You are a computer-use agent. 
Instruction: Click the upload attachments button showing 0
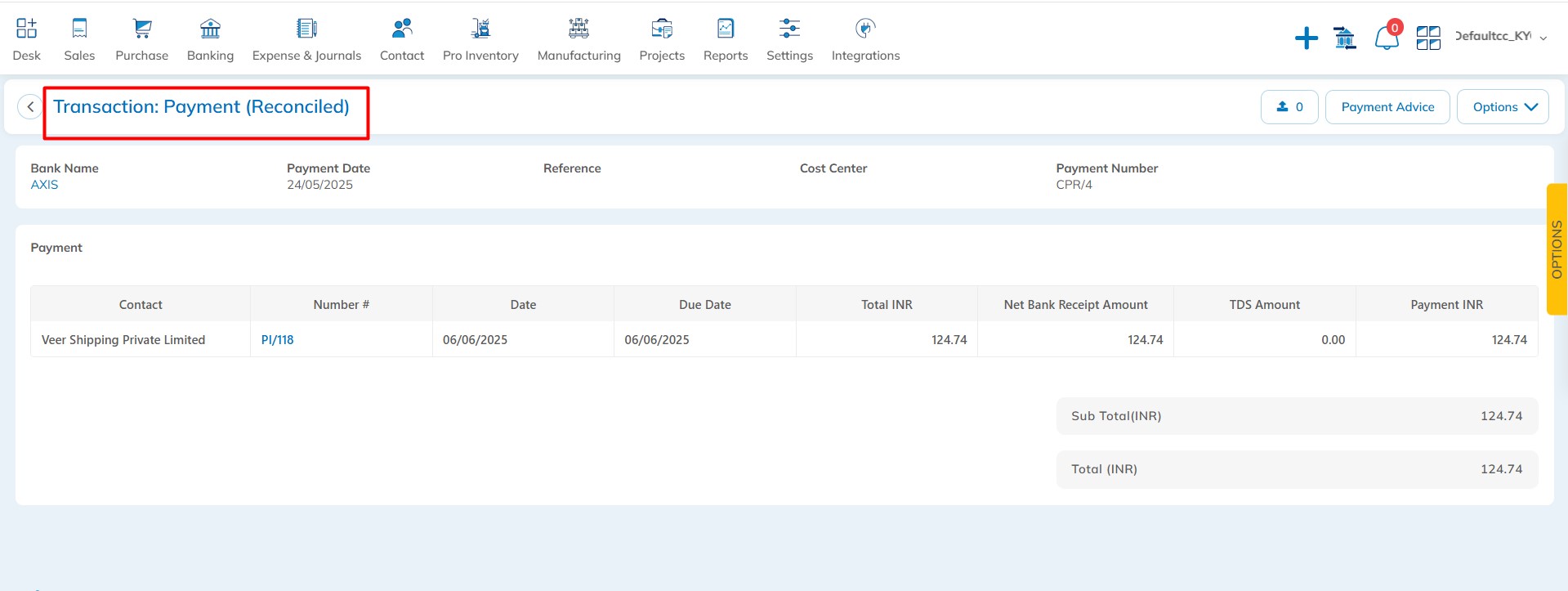(x=1289, y=107)
